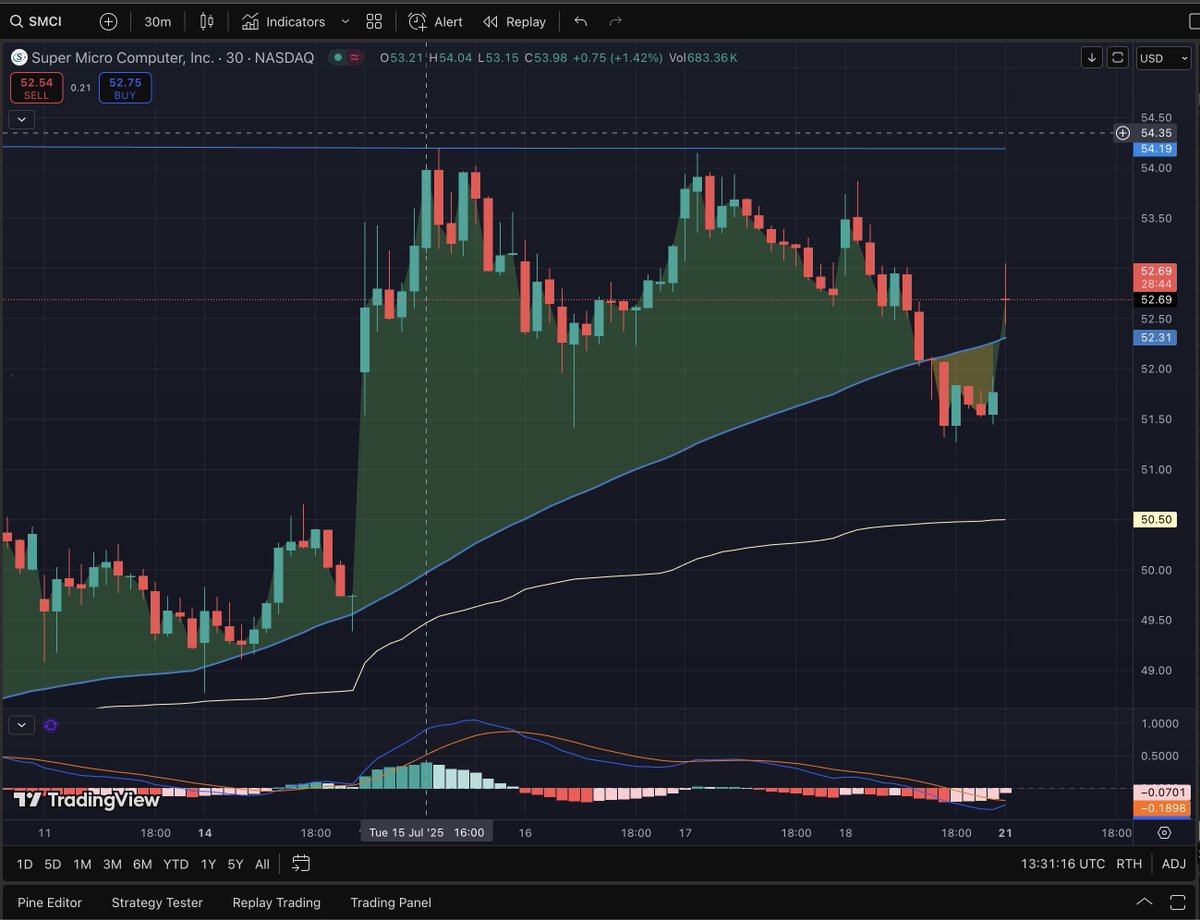Click the 52.75 BUY button
This screenshot has height=920, width=1200.
click(x=125, y=88)
